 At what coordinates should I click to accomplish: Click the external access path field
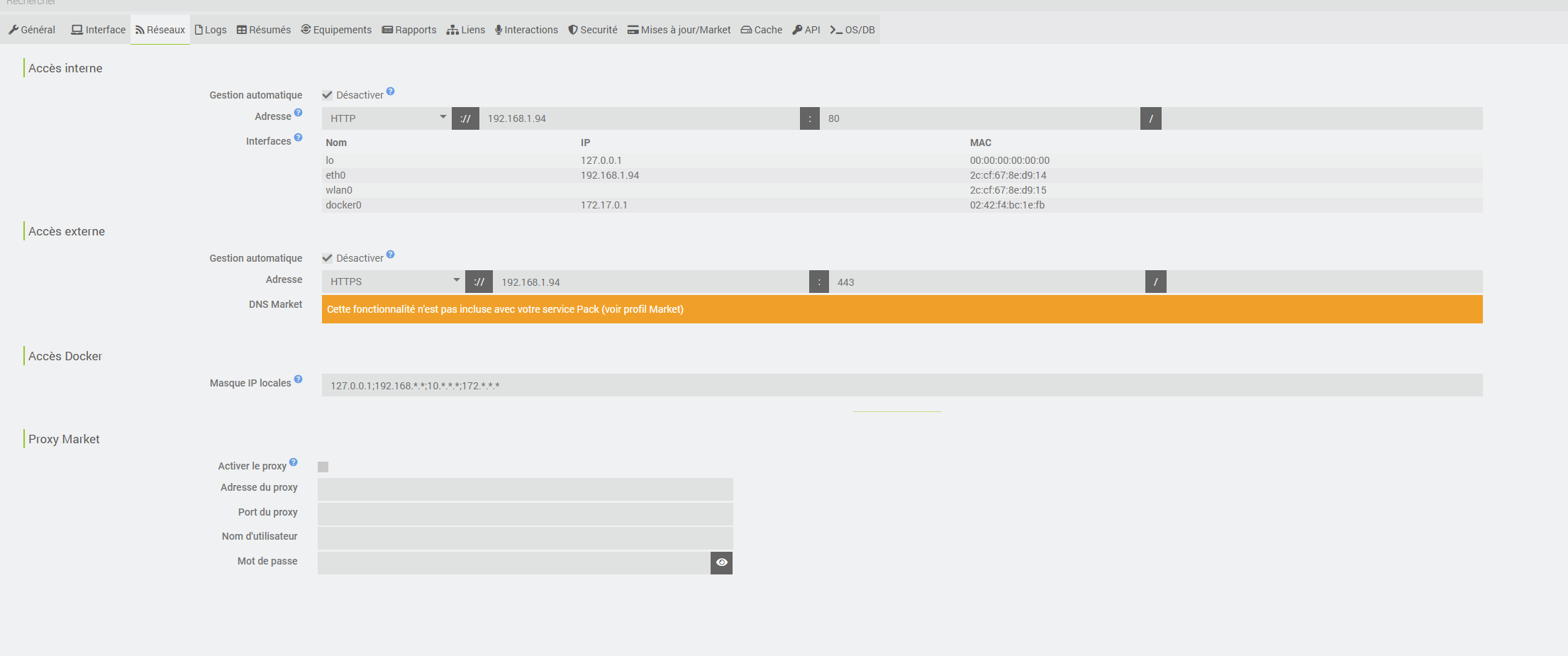pos(1325,282)
